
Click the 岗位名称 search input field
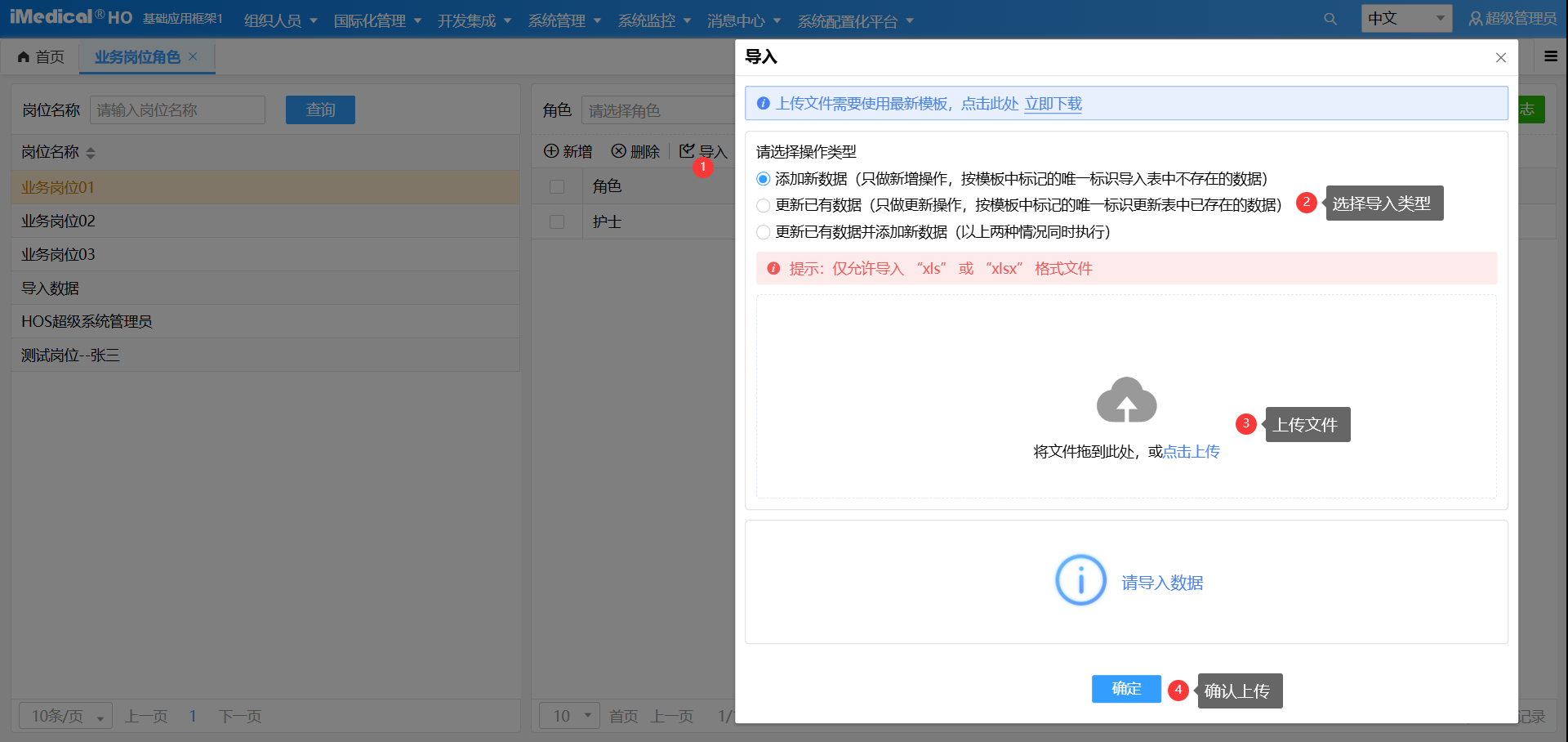click(177, 110)
